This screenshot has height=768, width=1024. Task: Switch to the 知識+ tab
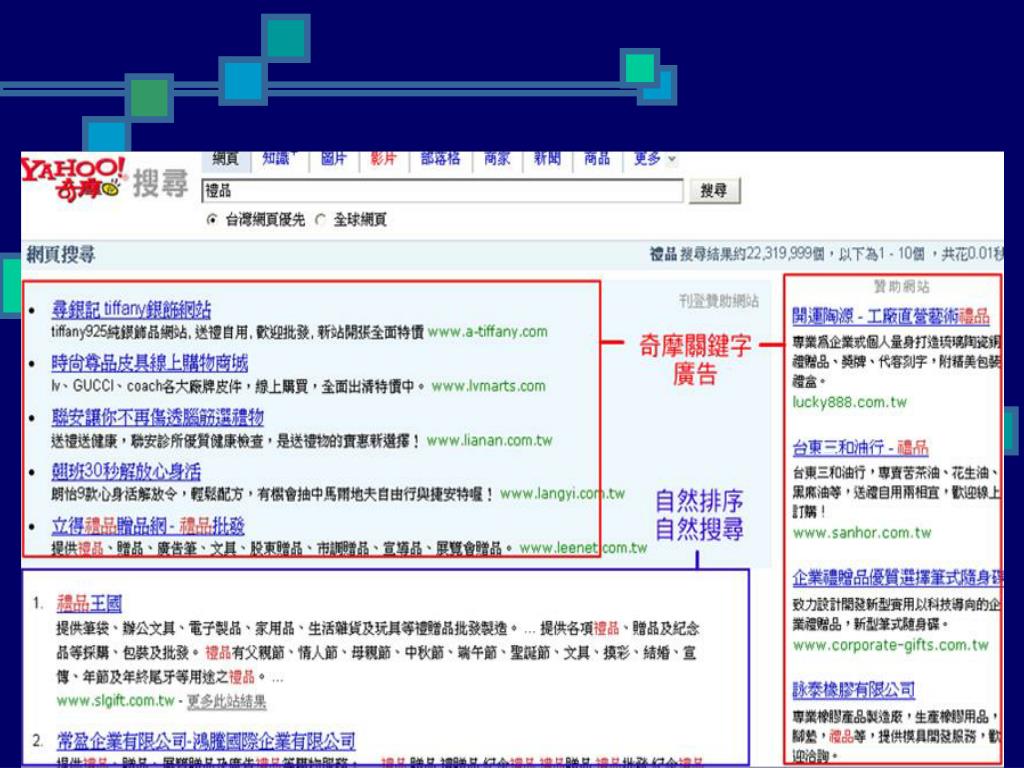coord(278,159)
